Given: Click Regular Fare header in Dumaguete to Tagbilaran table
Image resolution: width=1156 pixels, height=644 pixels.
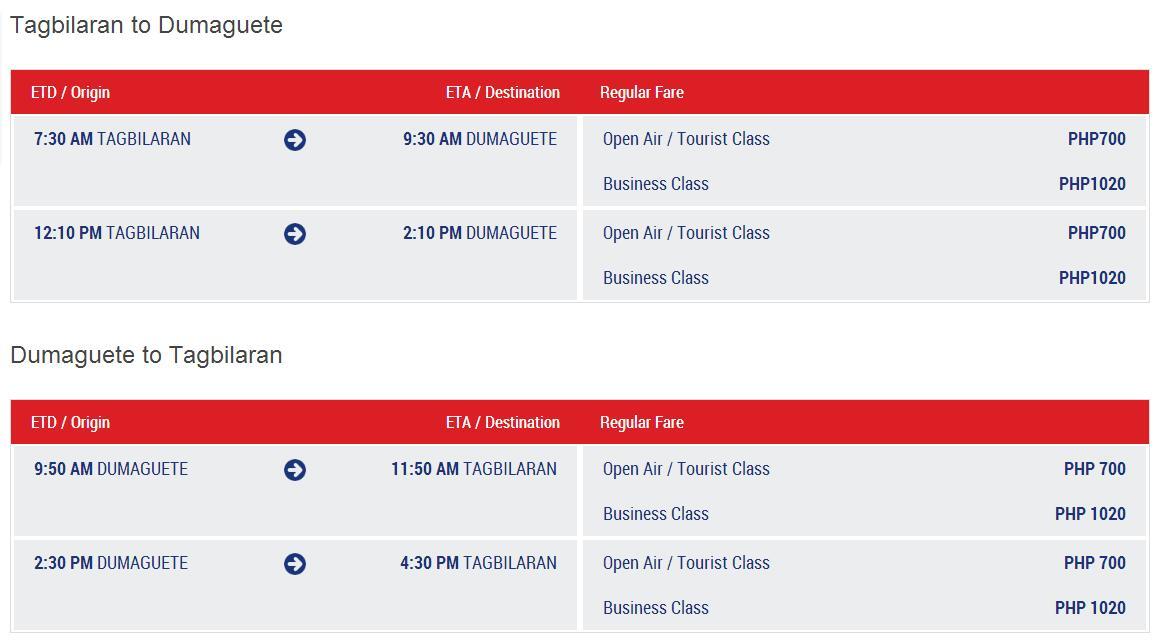Looking at the screenshot, I should tap(641, 422).
